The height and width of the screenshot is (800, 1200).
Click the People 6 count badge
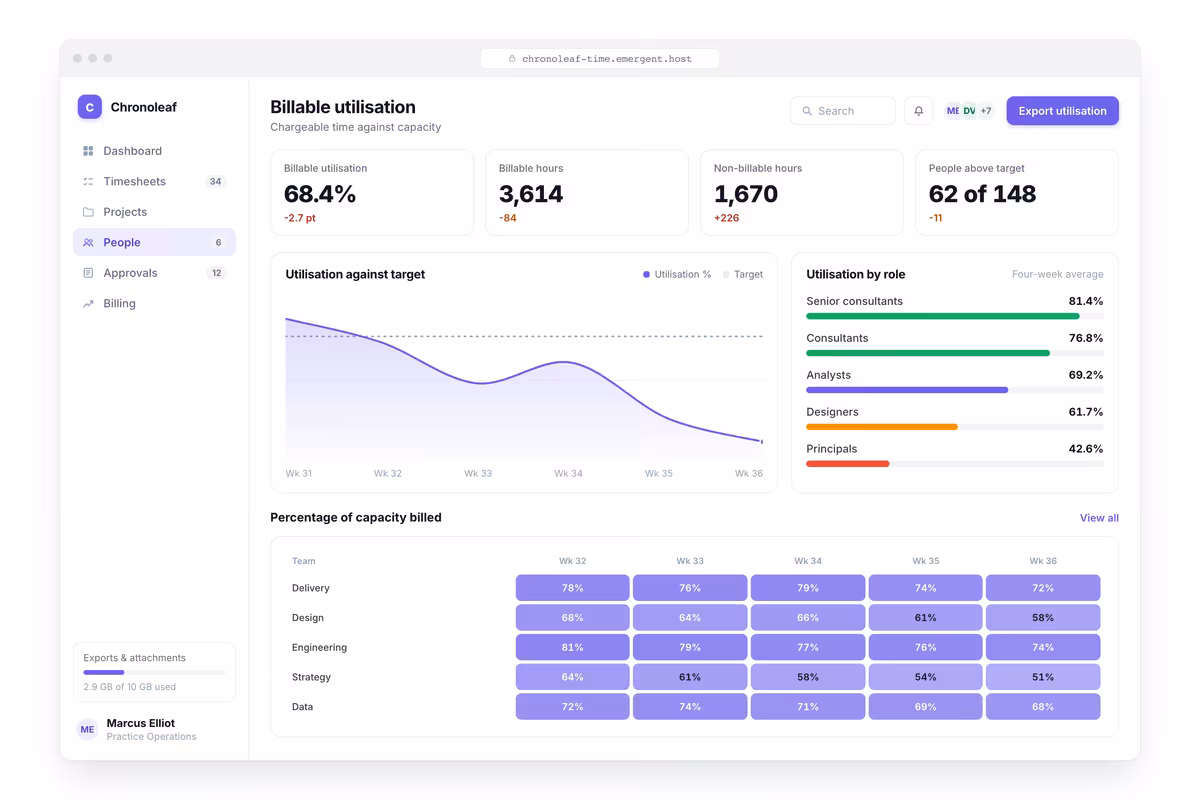tap(218, 242)
